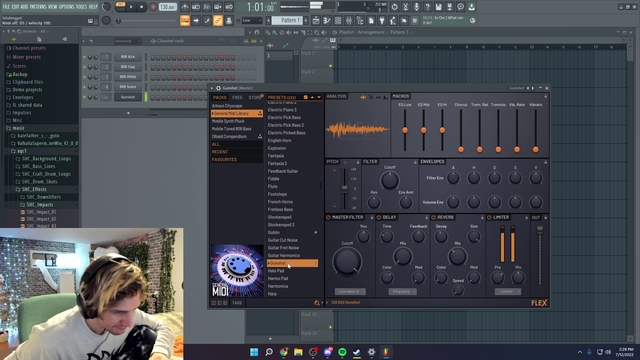Screen dimensions: 640x360
Task: Select the Helo Pad preset
Action: tap(276, 271)
